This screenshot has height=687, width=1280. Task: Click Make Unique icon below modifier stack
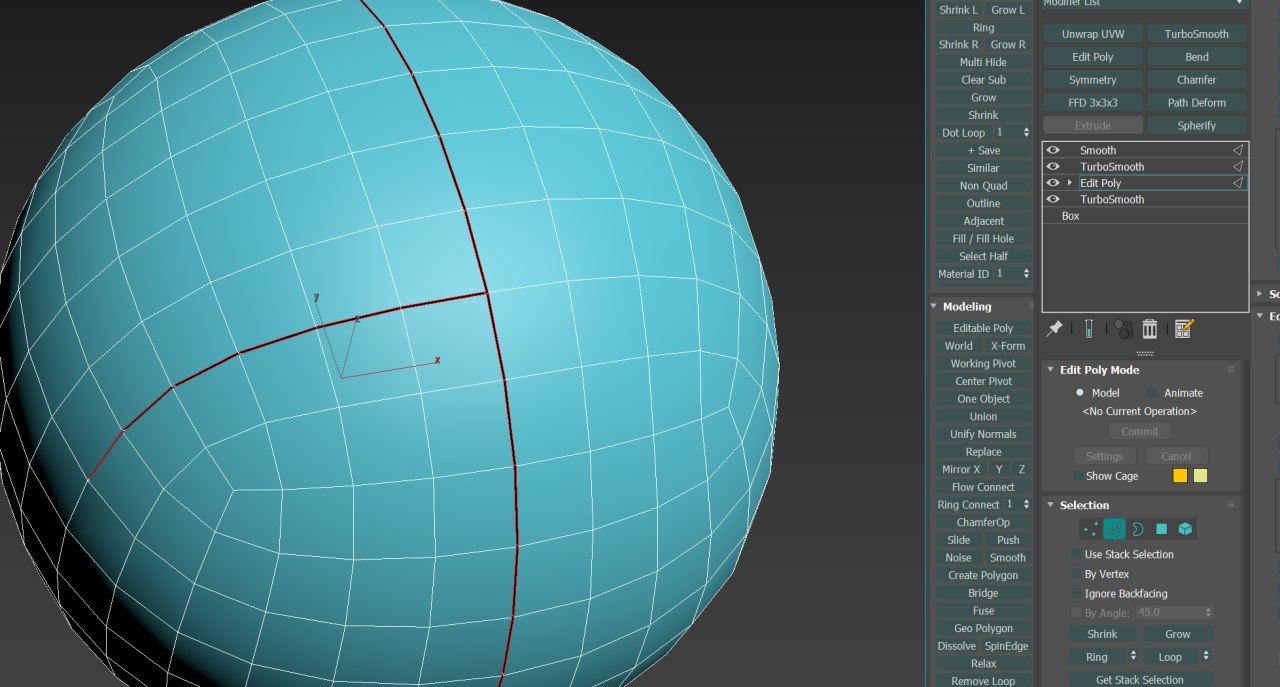pyautogui.click(x=1123, y=329)
